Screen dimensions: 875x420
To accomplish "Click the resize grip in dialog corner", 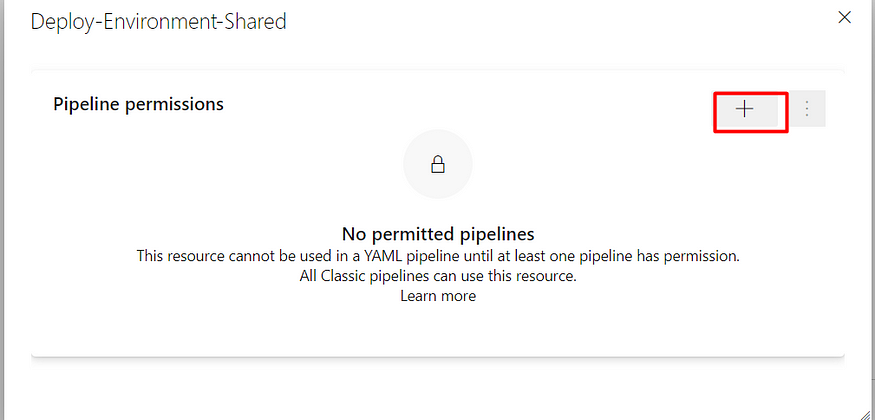I will [868, 413].
